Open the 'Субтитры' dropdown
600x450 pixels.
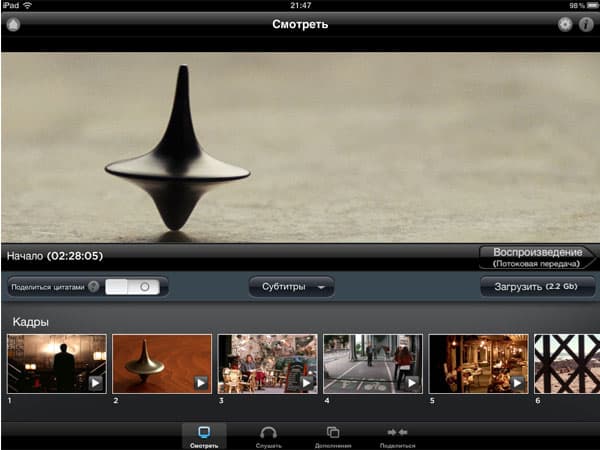coord(292,287)
